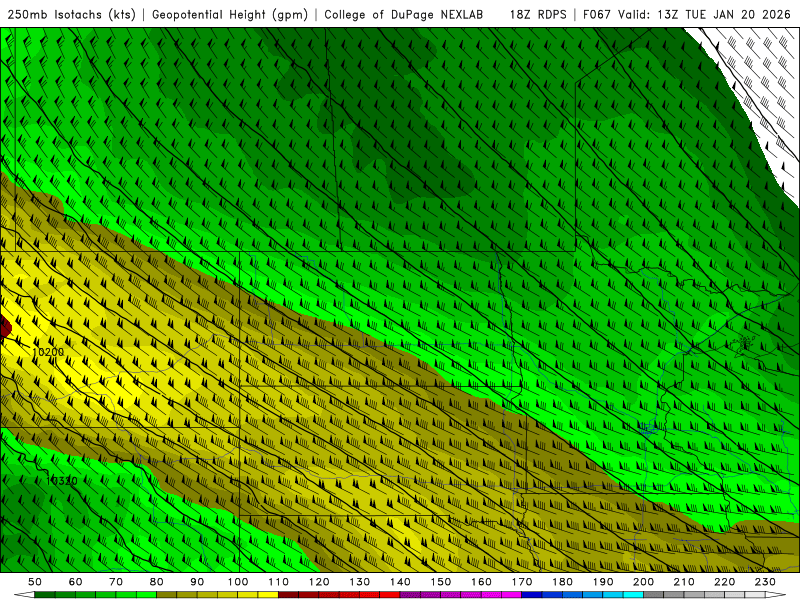Image resolution: width=800 pixels, height=600 pixels.
Task: Click the '120' legend value
Action: [x=319, y=582]
